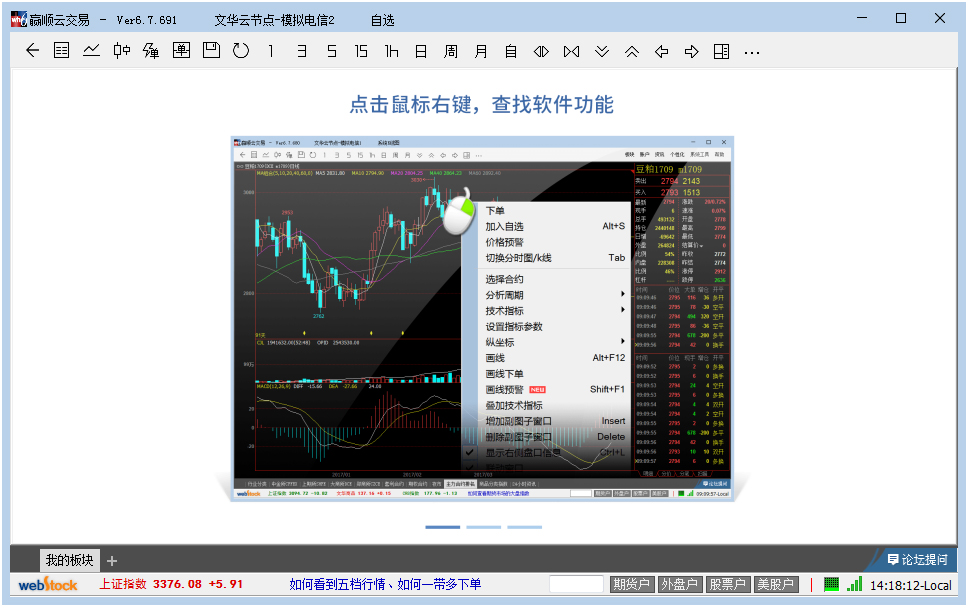Open the 论坛提问 forum button
This screenshot has height=608, width=969.
pos(917,559)
